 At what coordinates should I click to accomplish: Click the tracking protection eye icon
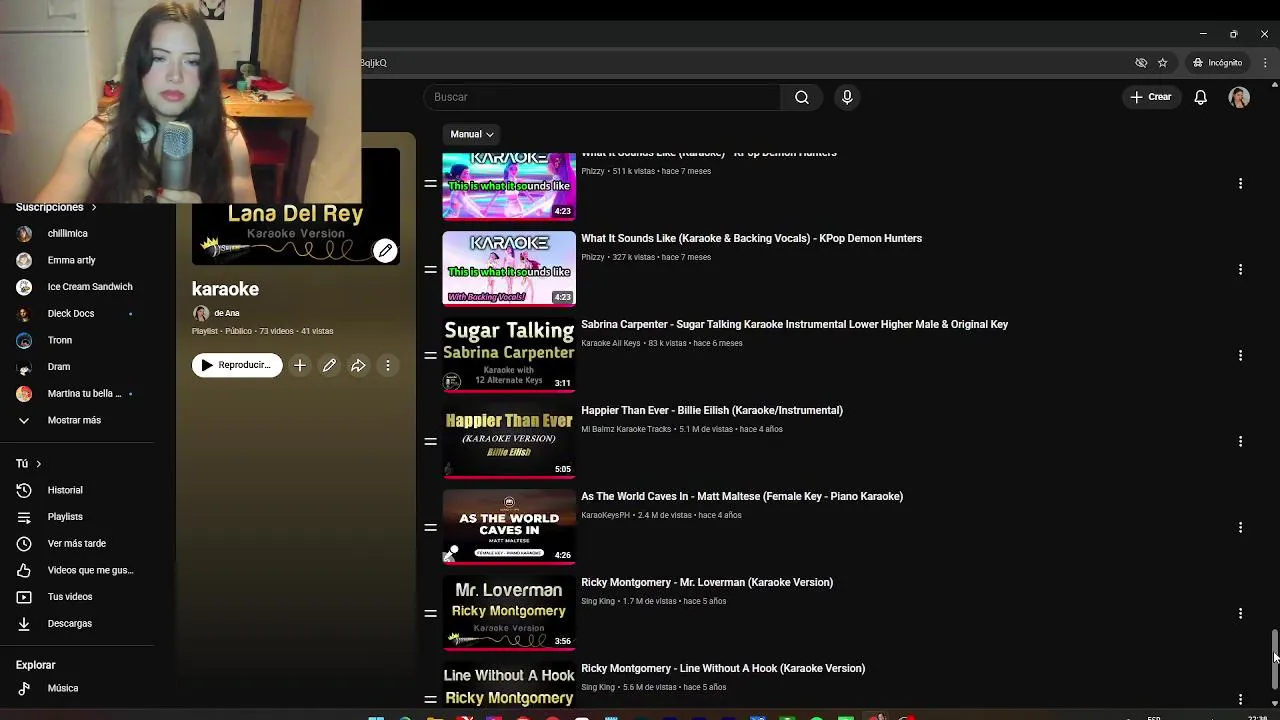[1141, 62]
